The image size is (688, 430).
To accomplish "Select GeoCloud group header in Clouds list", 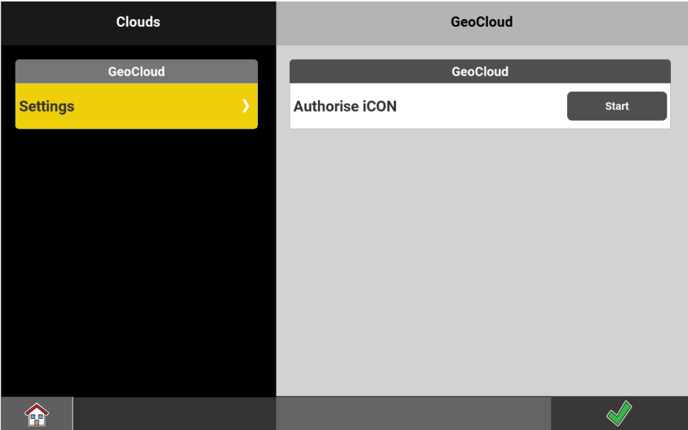I will click(x=136, y=72).
